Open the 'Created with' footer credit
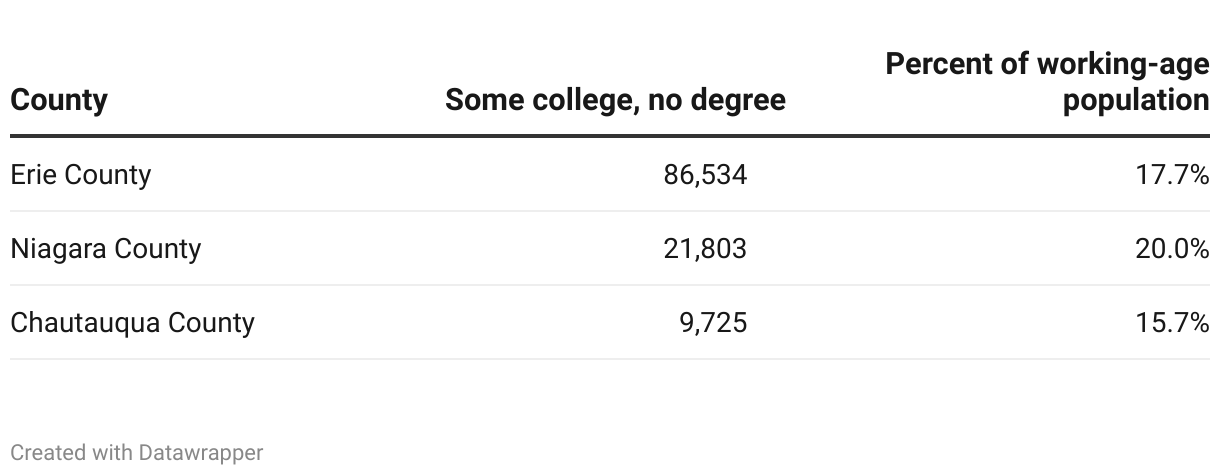 (x=70, y=453)
